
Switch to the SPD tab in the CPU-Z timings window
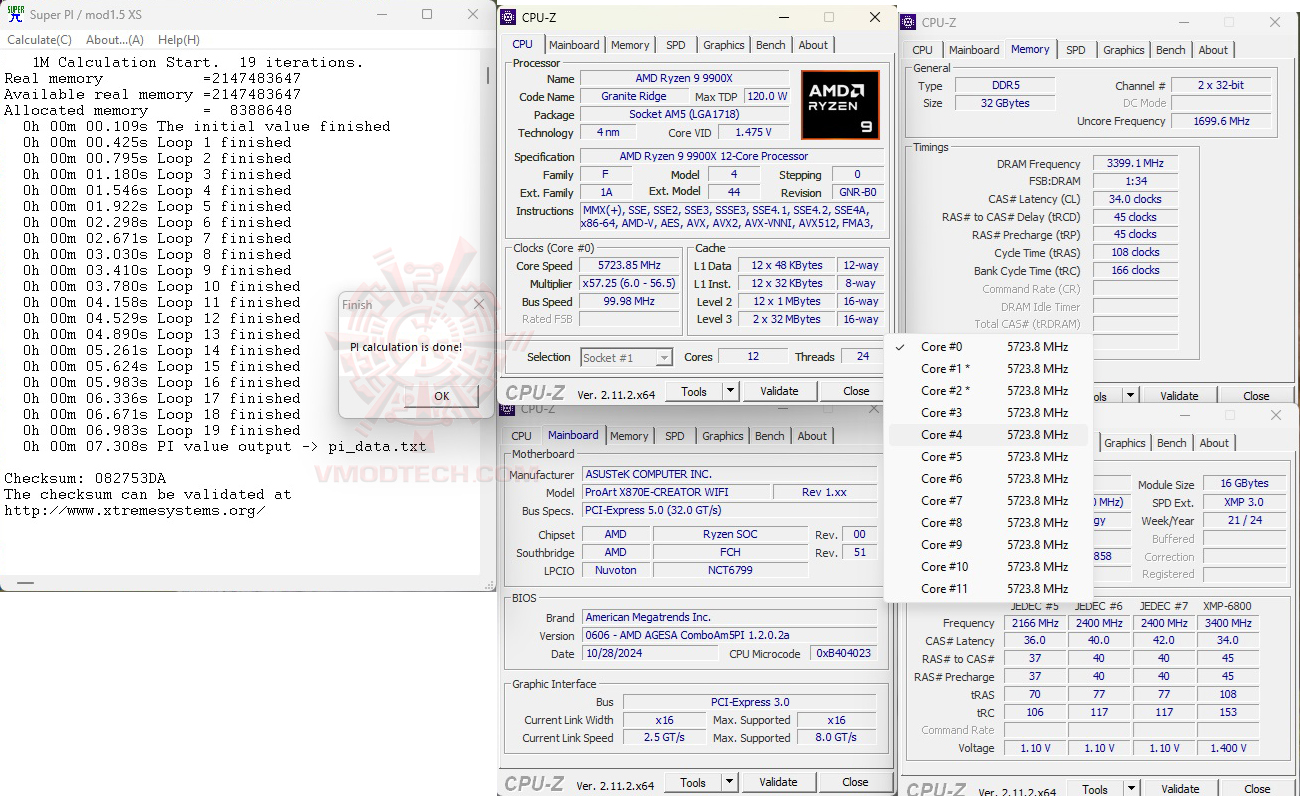click(x=1076, y=50)
